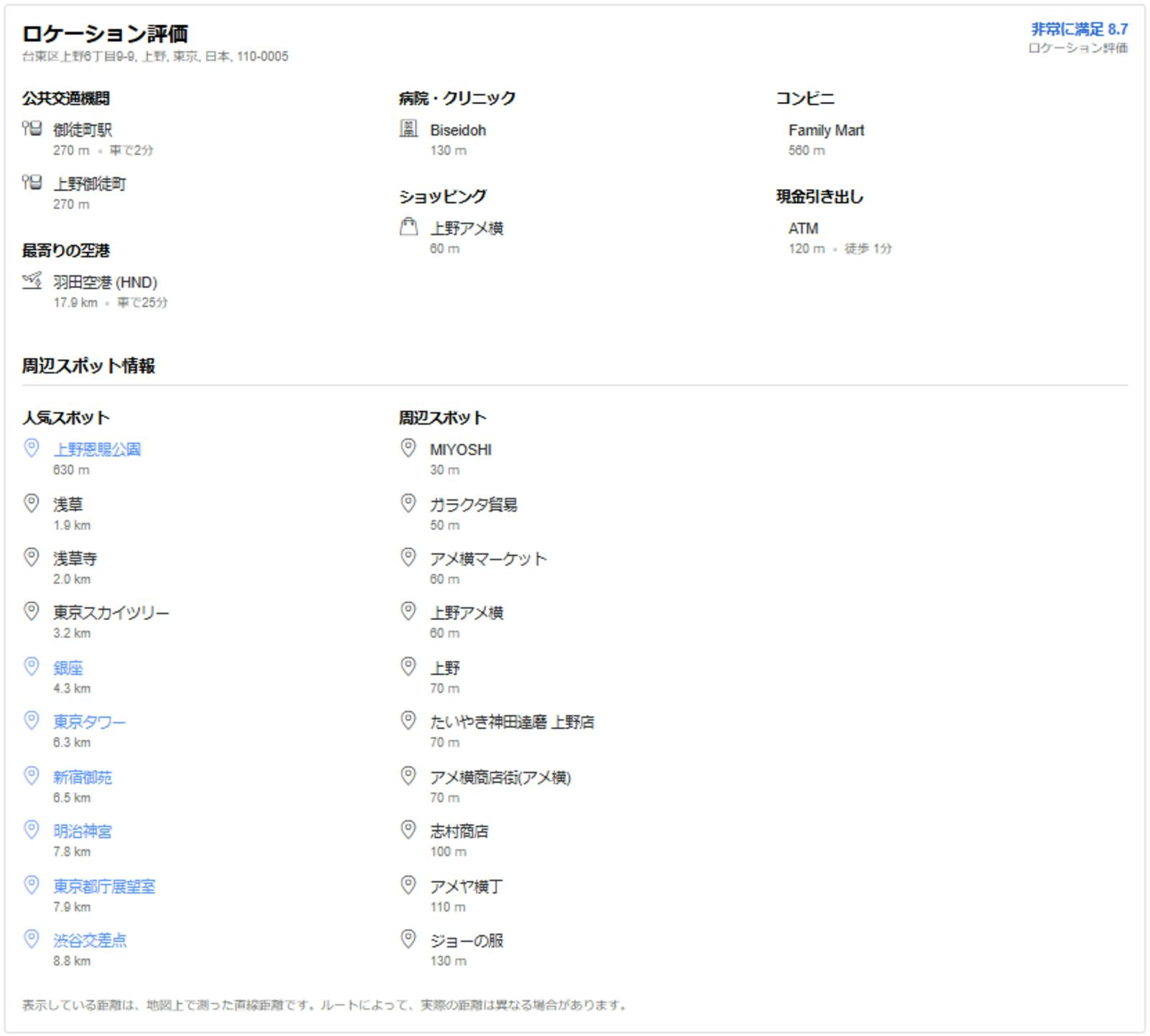This screenshot has height=1036, width=1150.
Task: Click the airplane icon beside 羽田空港 (HND)
Action: pos(32,280)
